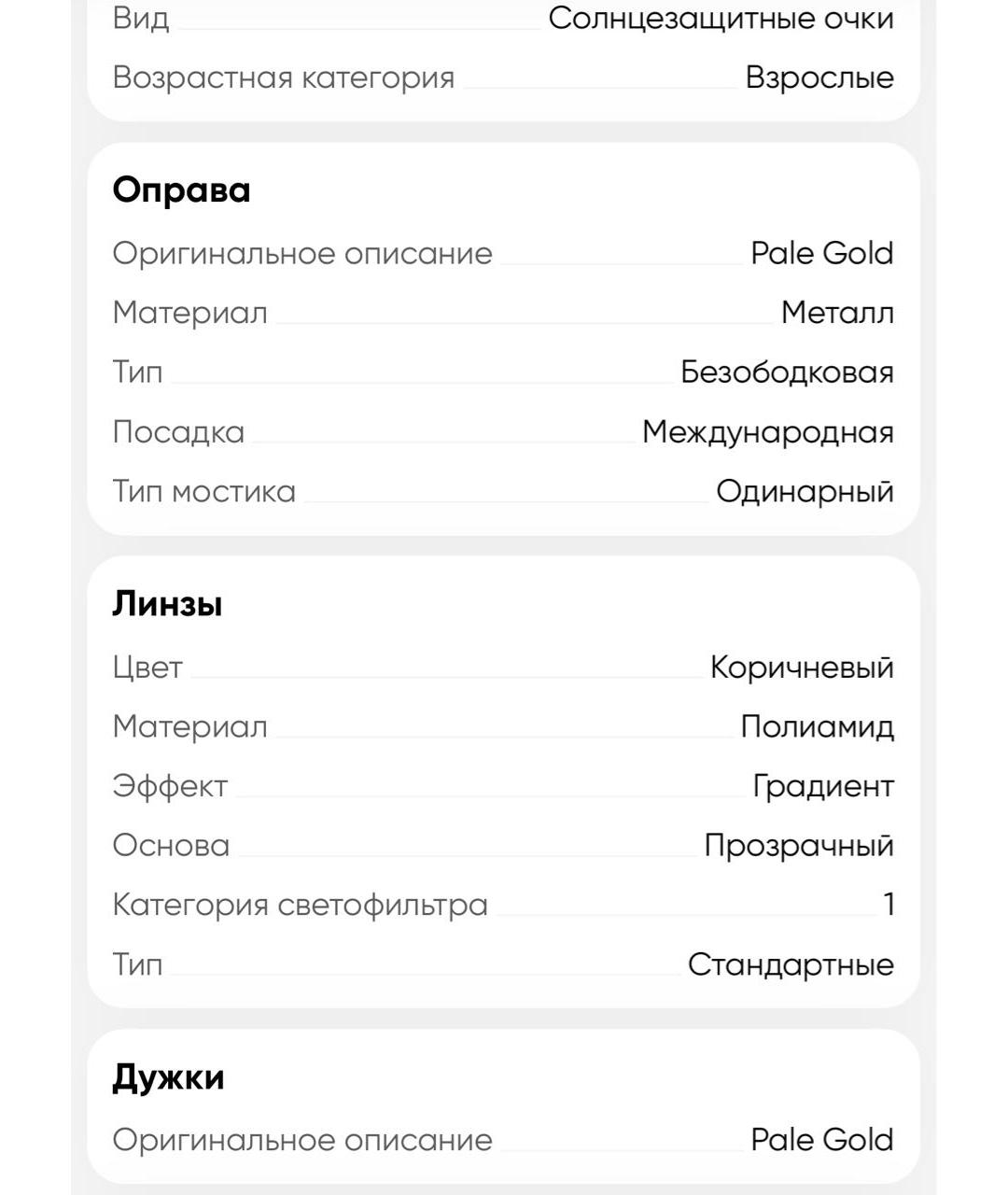Click Pale Gold in the Дужки section
The width and height of the screenshot is (1008, 1195).
(x=821, y=1140)
